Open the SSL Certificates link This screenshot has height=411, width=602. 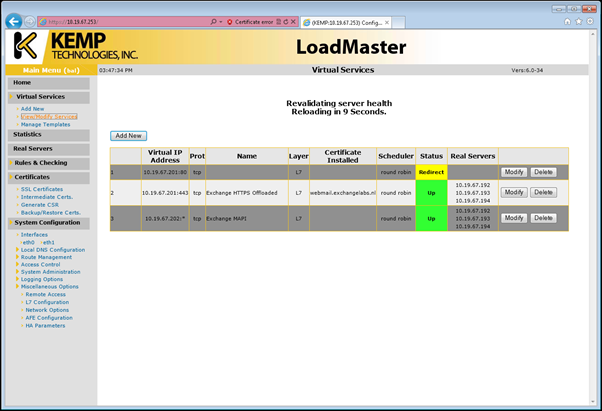pos(42,189)
